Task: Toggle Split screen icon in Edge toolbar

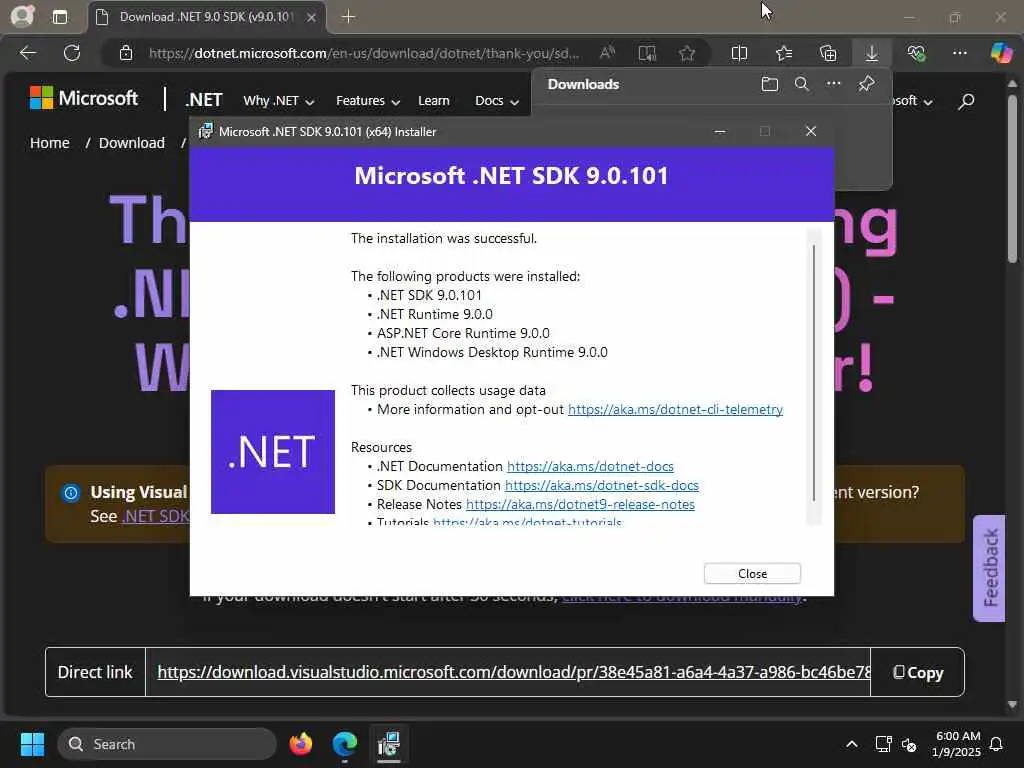Action: (x=739, y=53)
